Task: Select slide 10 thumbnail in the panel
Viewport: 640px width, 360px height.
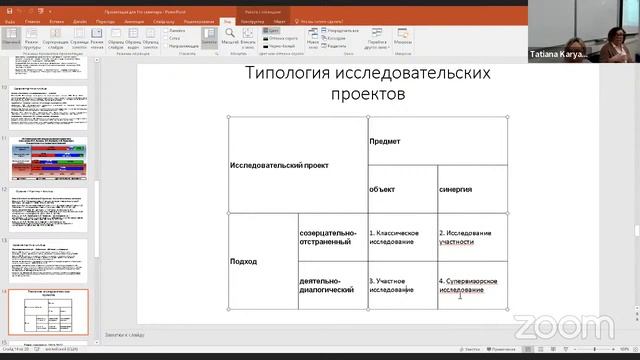Action: tap(48, 108)
